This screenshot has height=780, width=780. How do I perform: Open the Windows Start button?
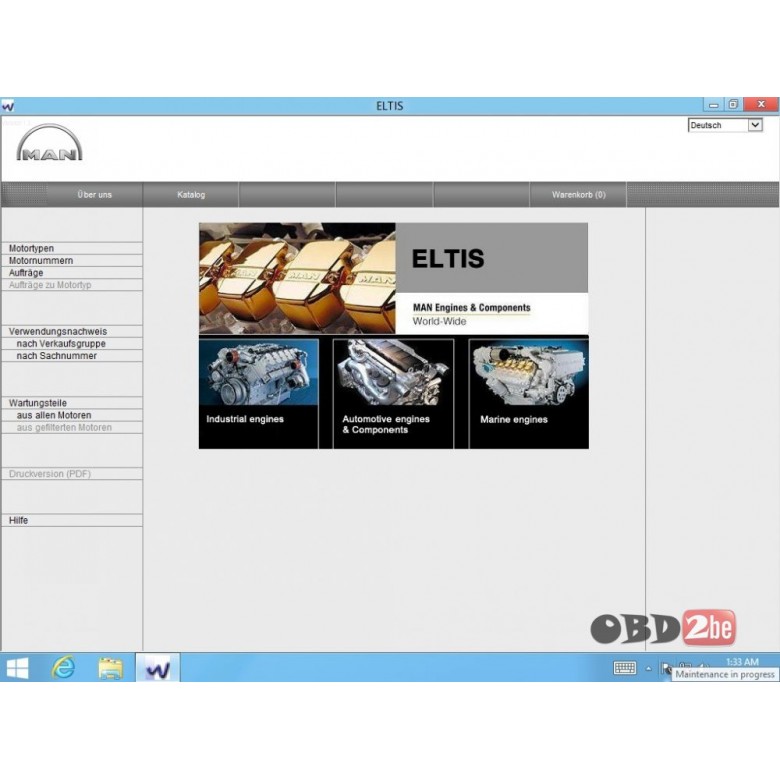tap(17, 668)
